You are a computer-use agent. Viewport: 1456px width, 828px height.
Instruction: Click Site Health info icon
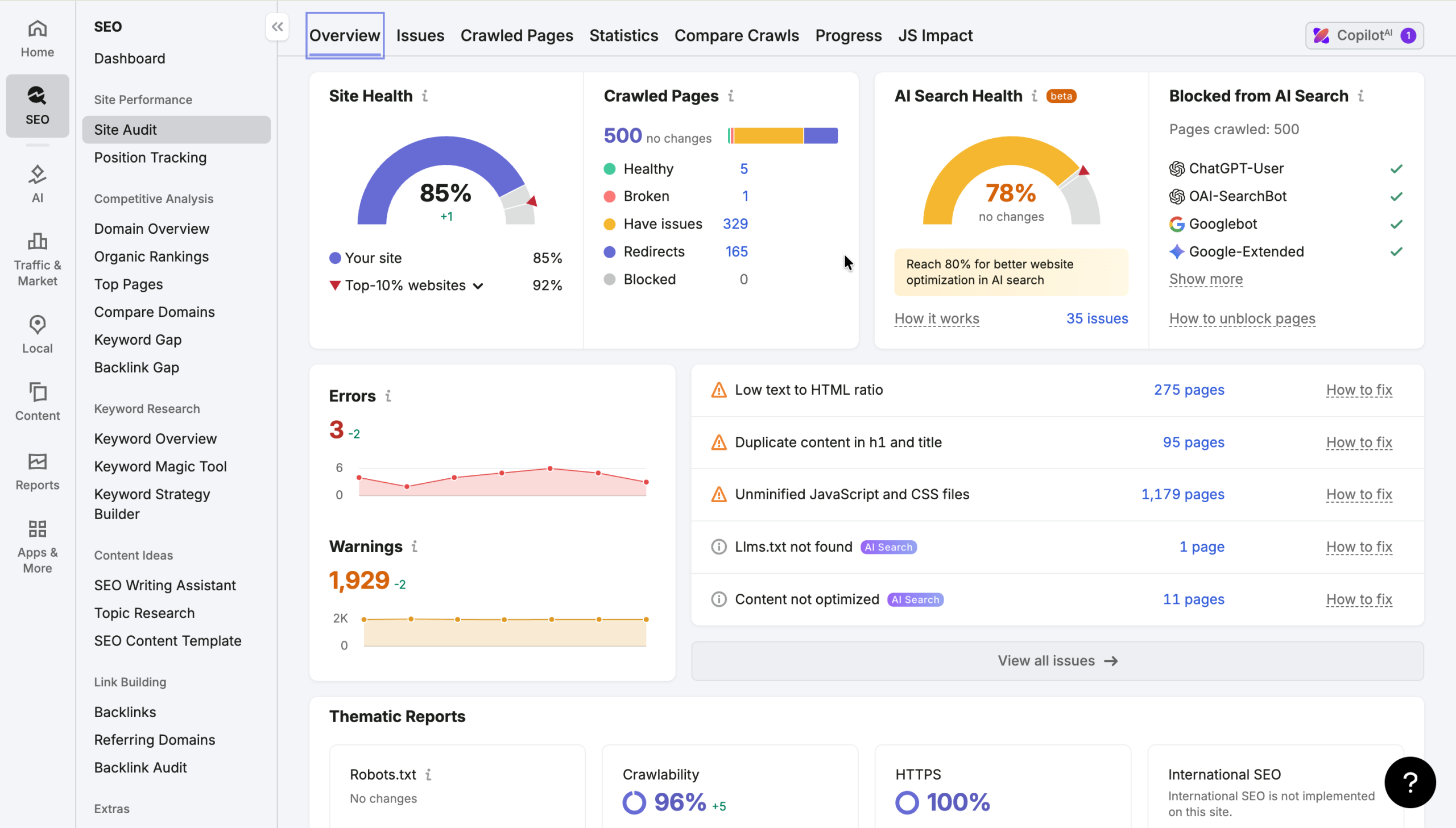pos(425,96)
